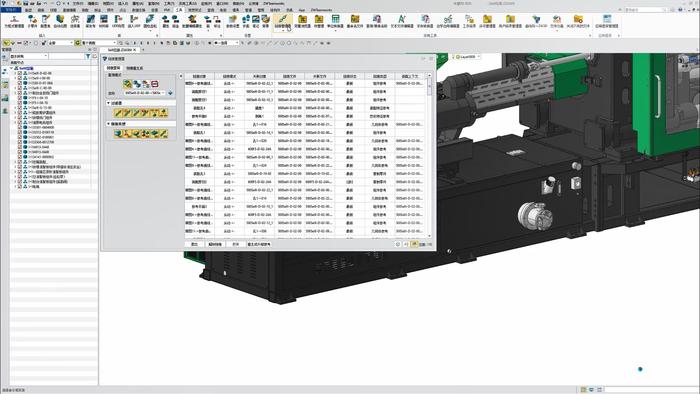Click the blue arrow icon beside dialog file dropdown

click(x=171, y=93)
